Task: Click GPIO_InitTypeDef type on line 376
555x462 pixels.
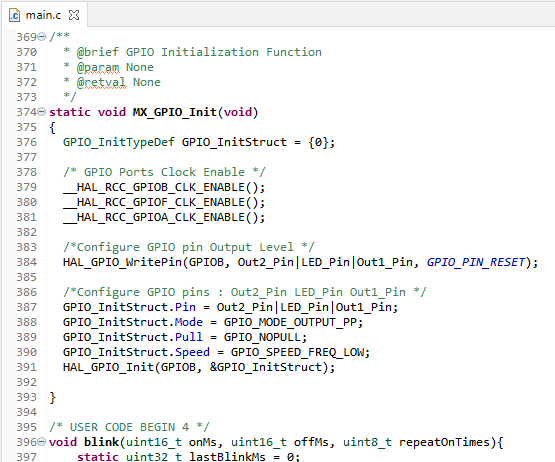Action: pyautogui.click(x=119, y=142)
